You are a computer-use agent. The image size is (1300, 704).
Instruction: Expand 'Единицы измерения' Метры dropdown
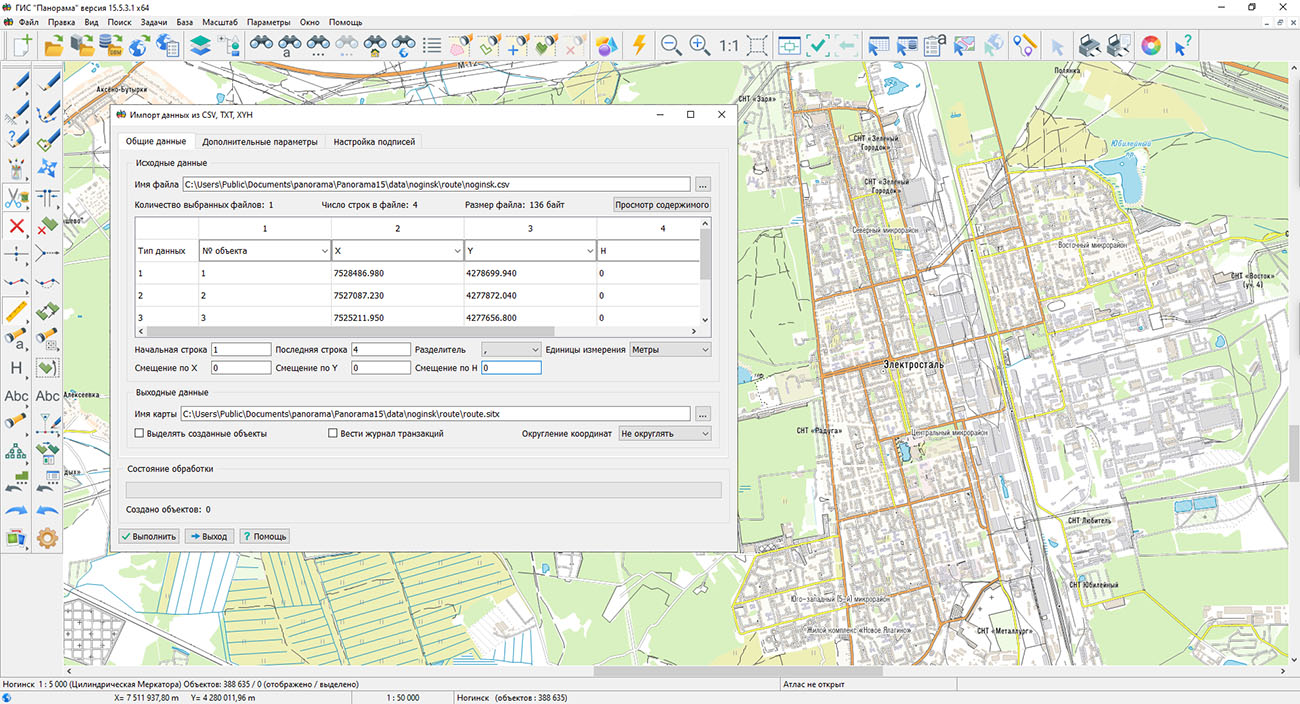pos(670,350)
